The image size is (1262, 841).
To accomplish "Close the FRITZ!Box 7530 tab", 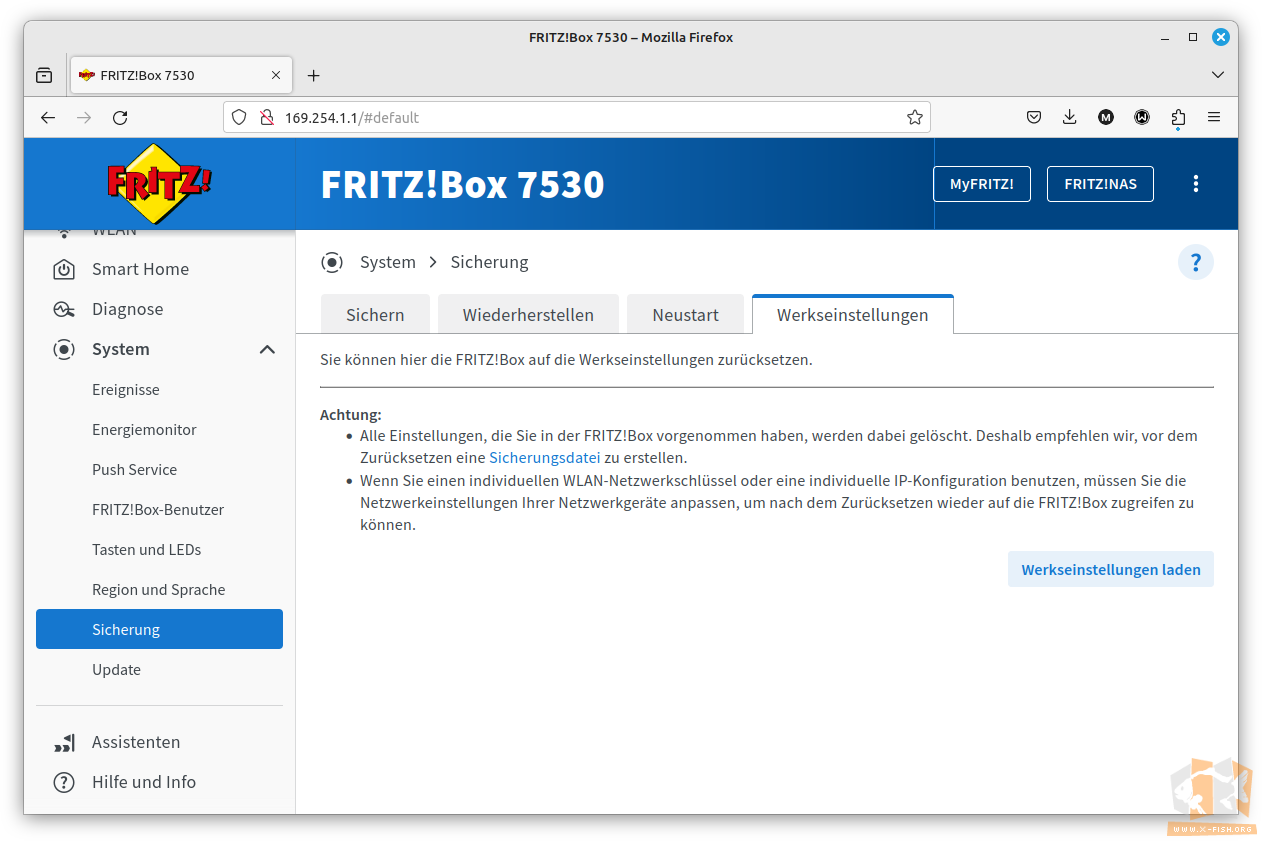I will pos(276,75).
